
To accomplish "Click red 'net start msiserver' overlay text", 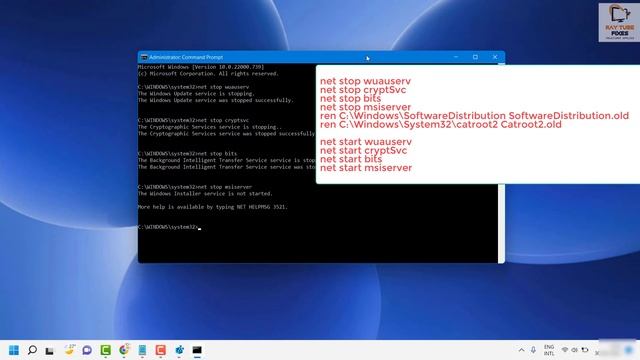I will tap(366, 168).
